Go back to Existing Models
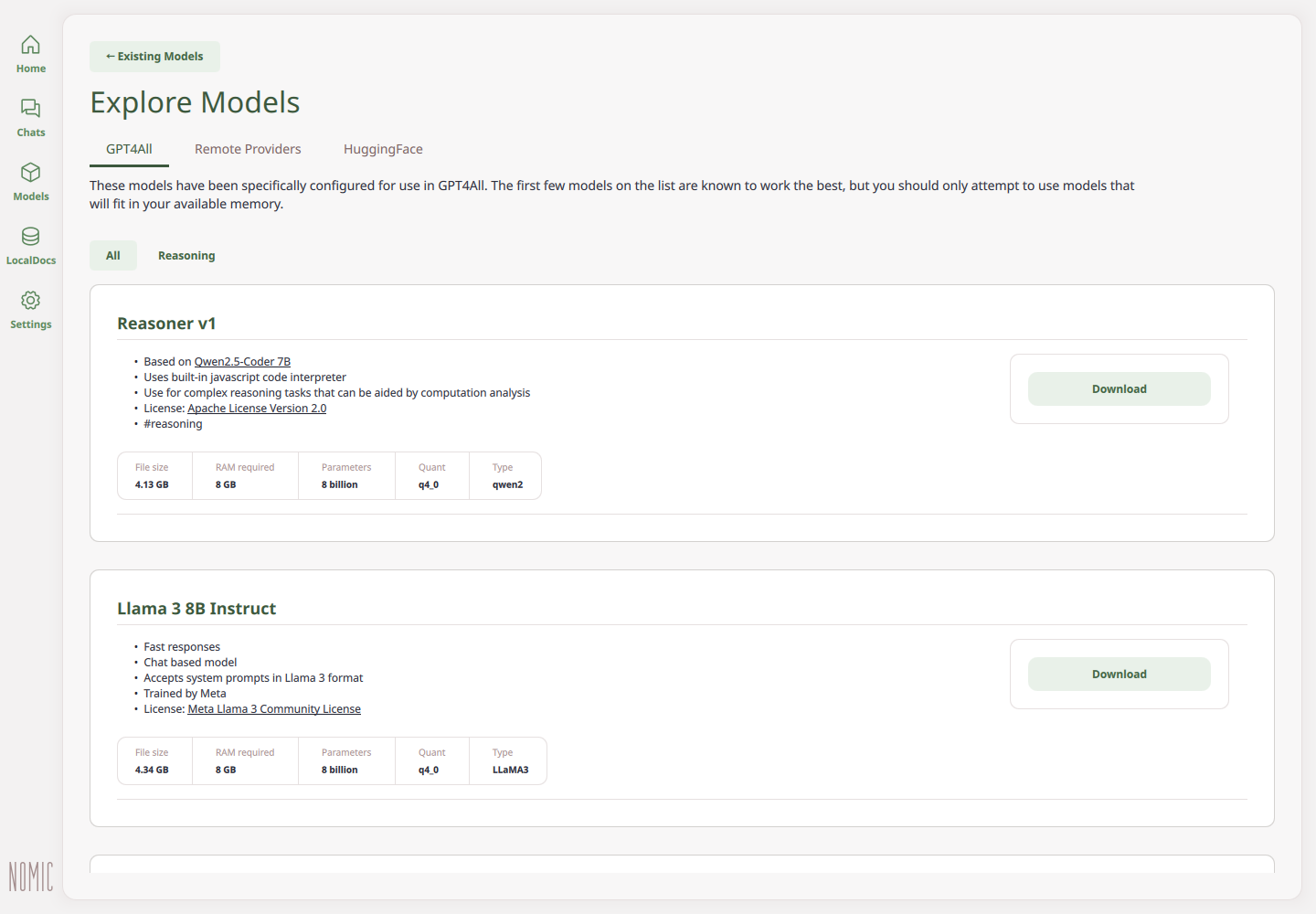This screenshot has height=914, width=1316. point(154,57)
